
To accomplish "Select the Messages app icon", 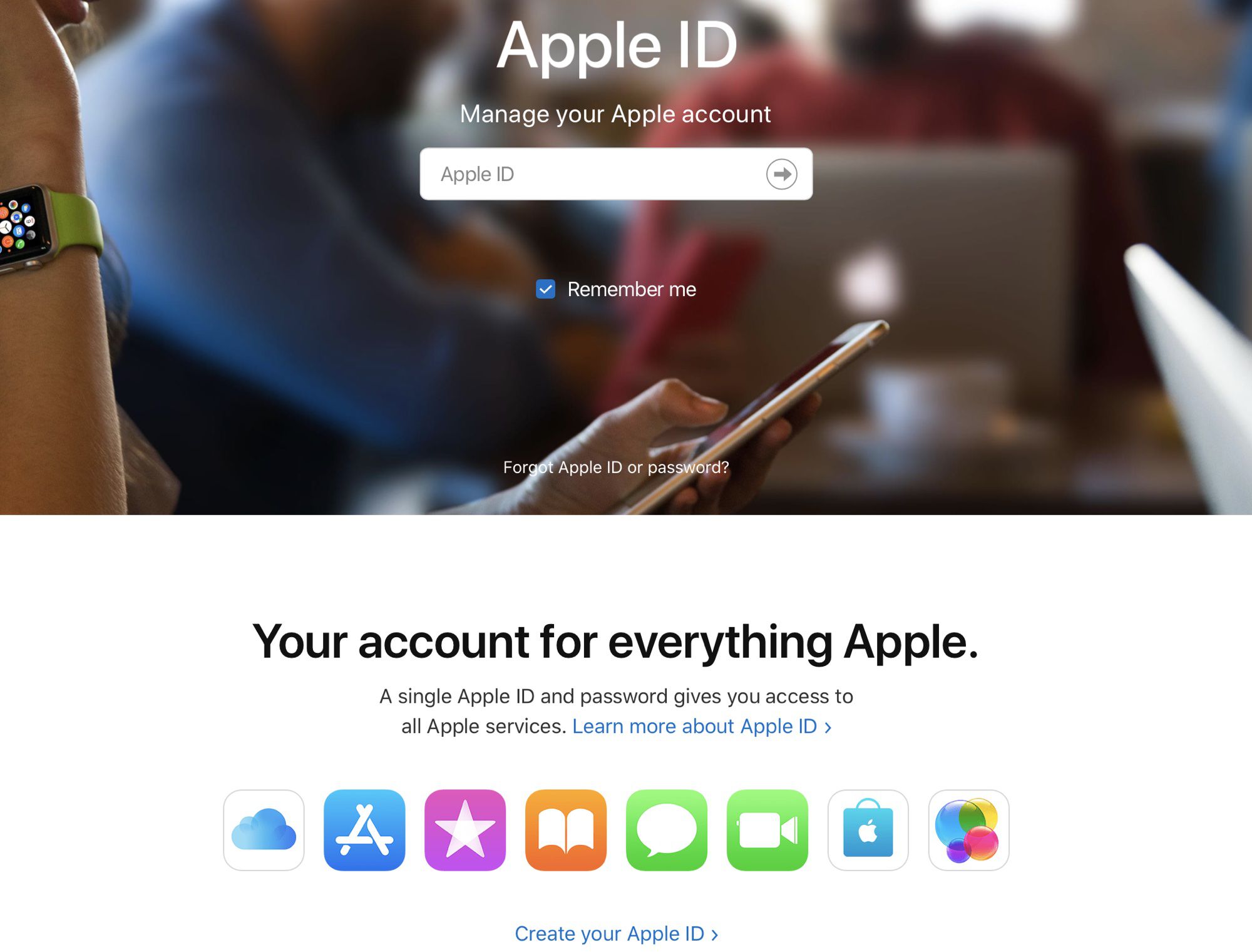I will point(665,828).
